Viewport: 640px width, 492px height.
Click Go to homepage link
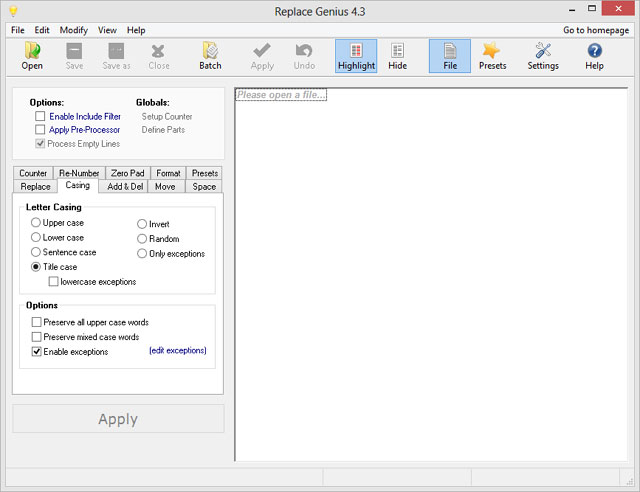point(596,30)
